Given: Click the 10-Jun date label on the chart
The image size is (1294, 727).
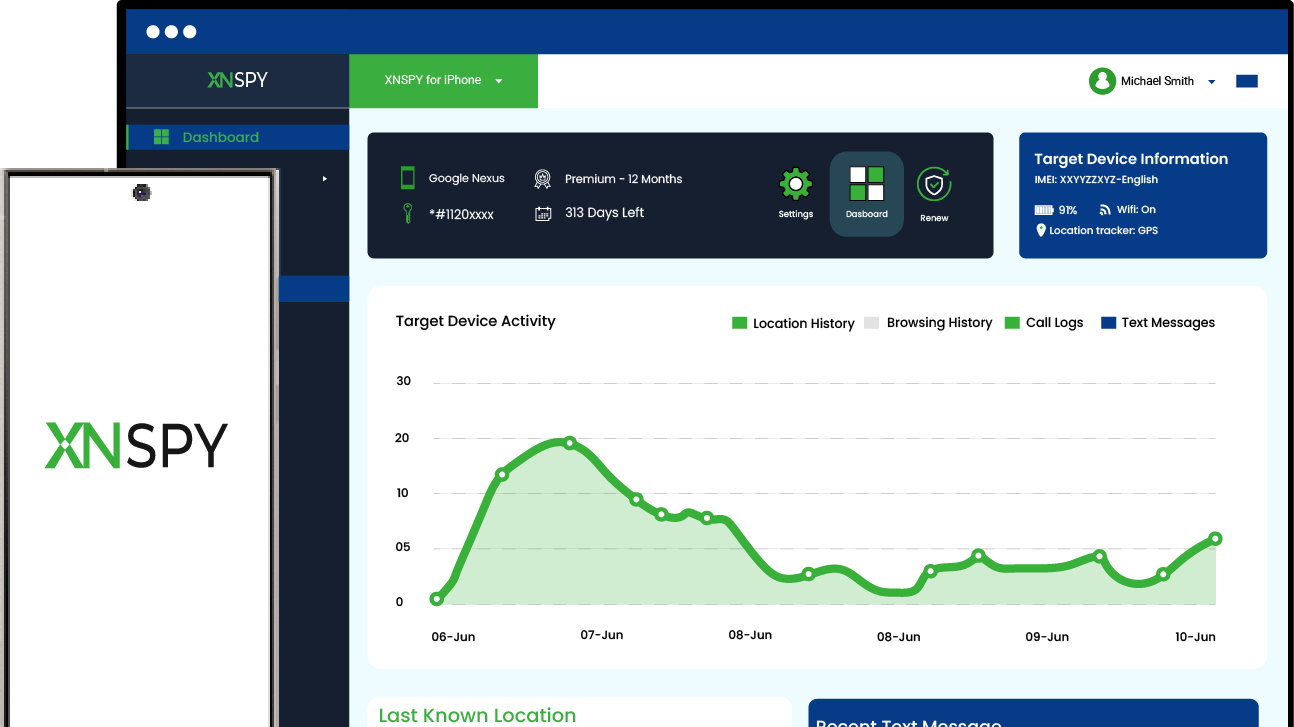Looking at the screenshot, I should [x=1195, y=637].
